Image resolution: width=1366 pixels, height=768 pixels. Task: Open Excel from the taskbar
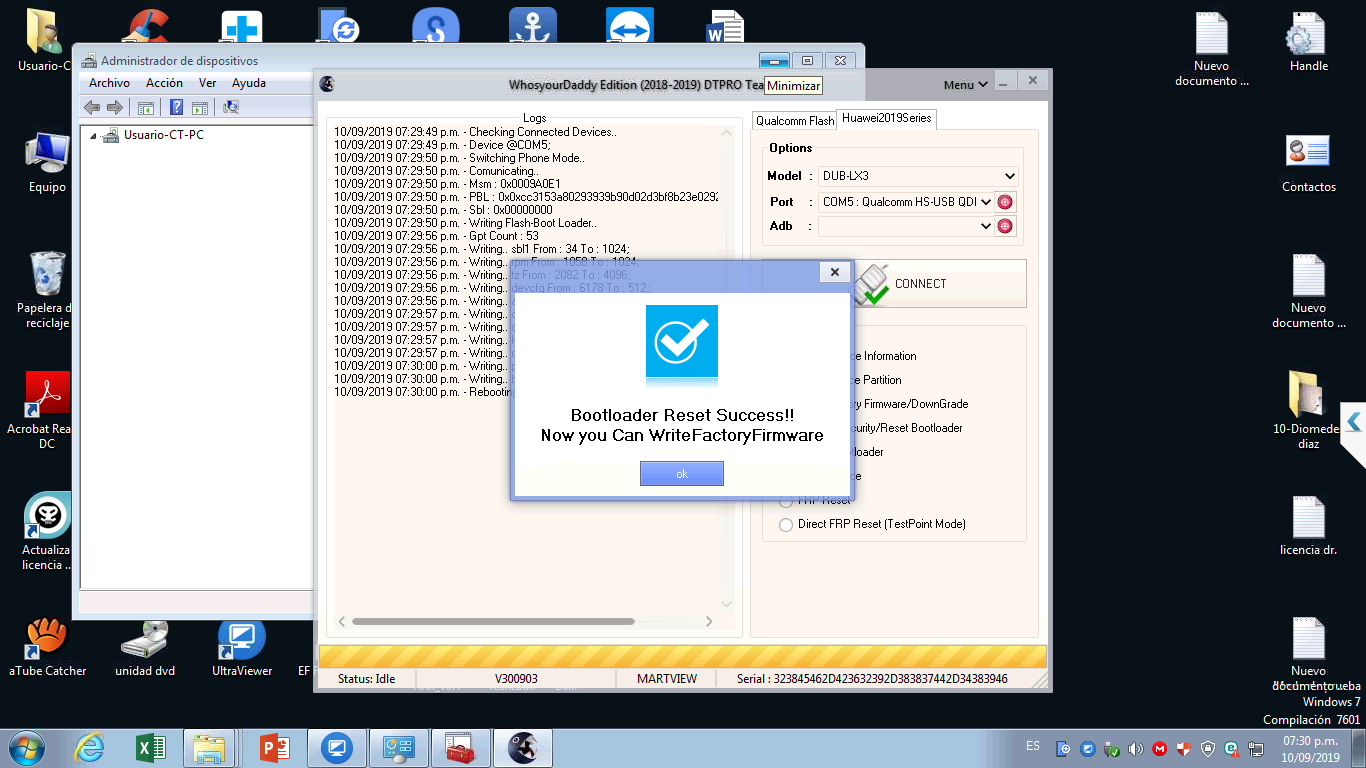click(x=150, y=748)
